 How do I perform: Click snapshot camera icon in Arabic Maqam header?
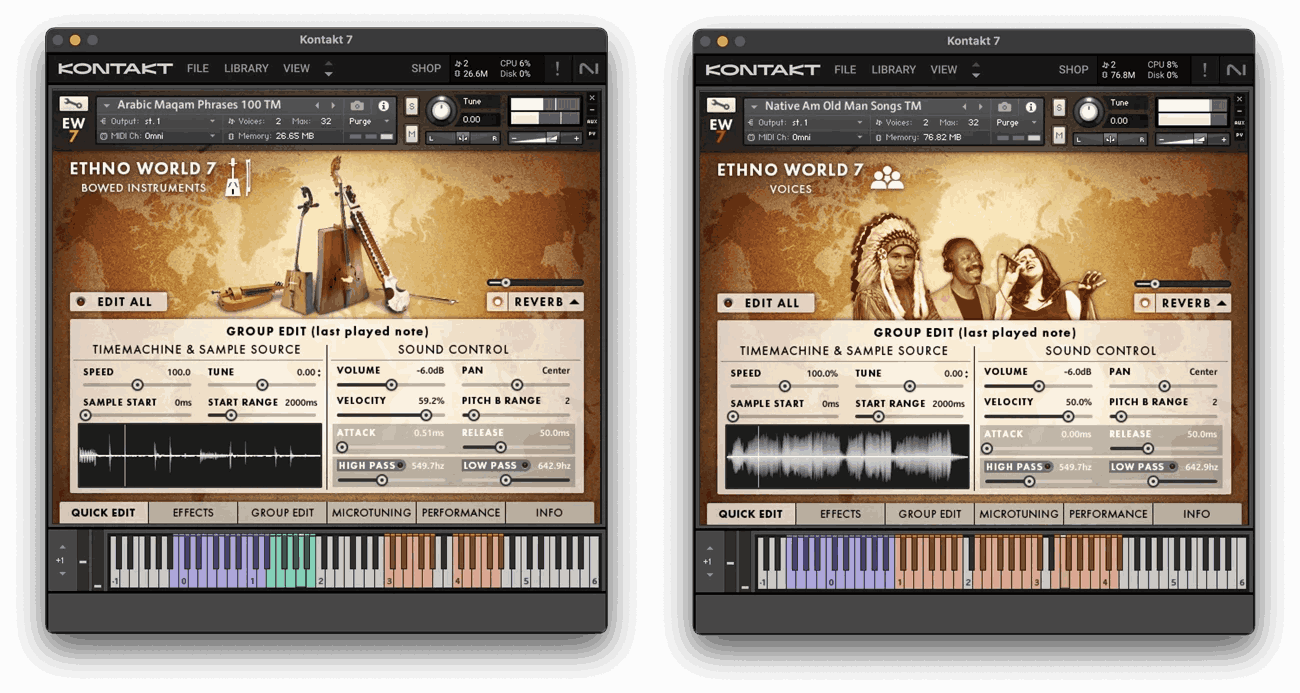(357, 105)
